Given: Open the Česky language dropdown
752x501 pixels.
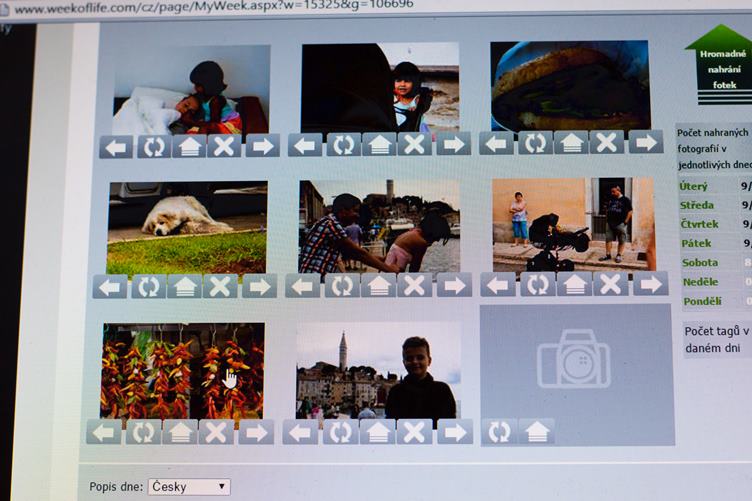Looking at the screenshot, I should (x=189, y=487).
